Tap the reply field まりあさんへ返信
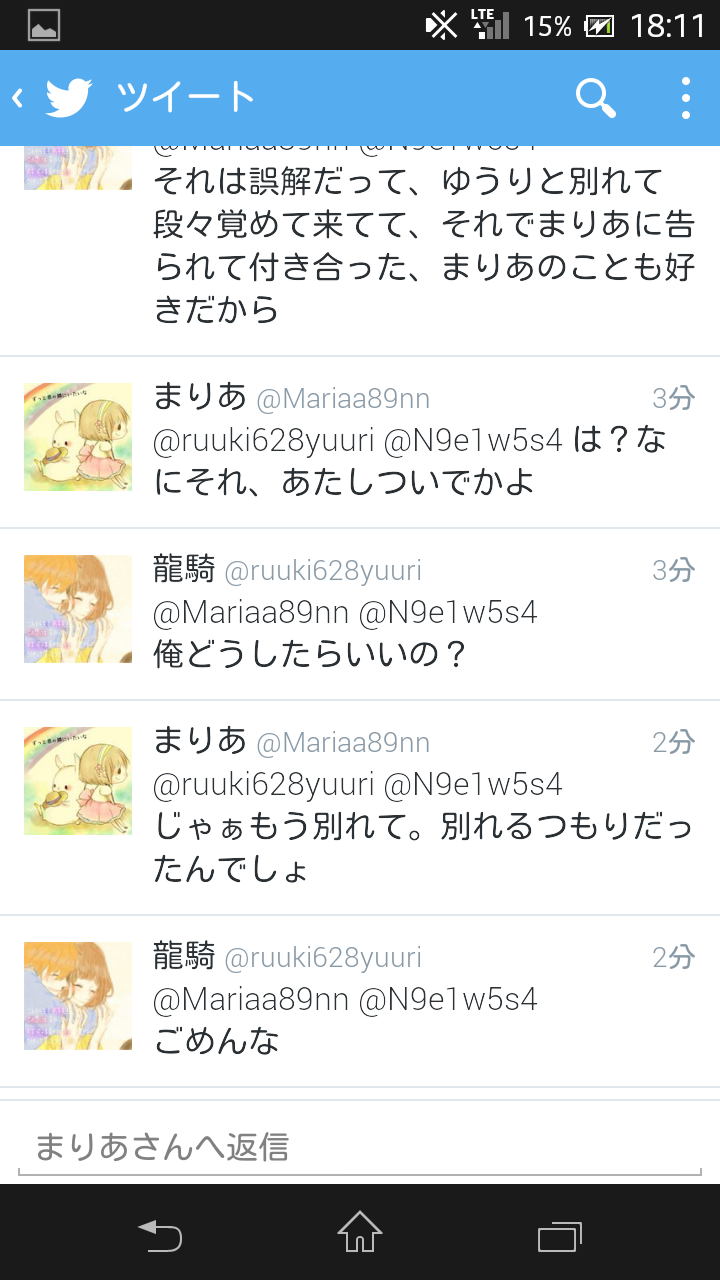The height and width of the screenshot is (1280, 720). pyautogui.click(x=360, y=1146)
